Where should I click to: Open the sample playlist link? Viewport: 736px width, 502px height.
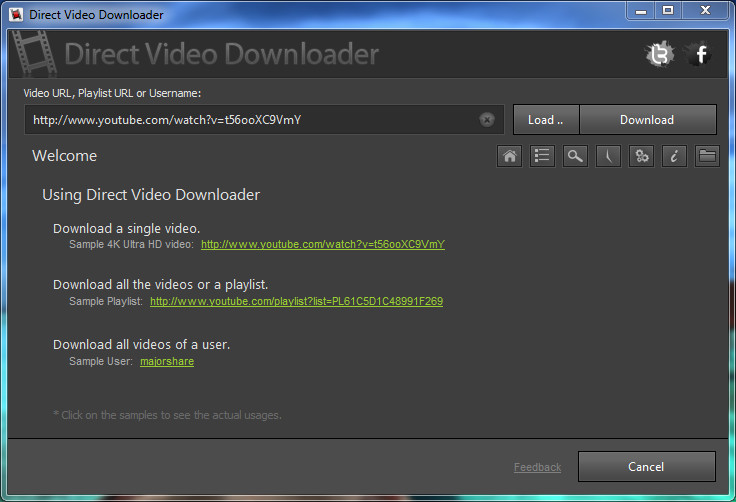tap(296, 301)
